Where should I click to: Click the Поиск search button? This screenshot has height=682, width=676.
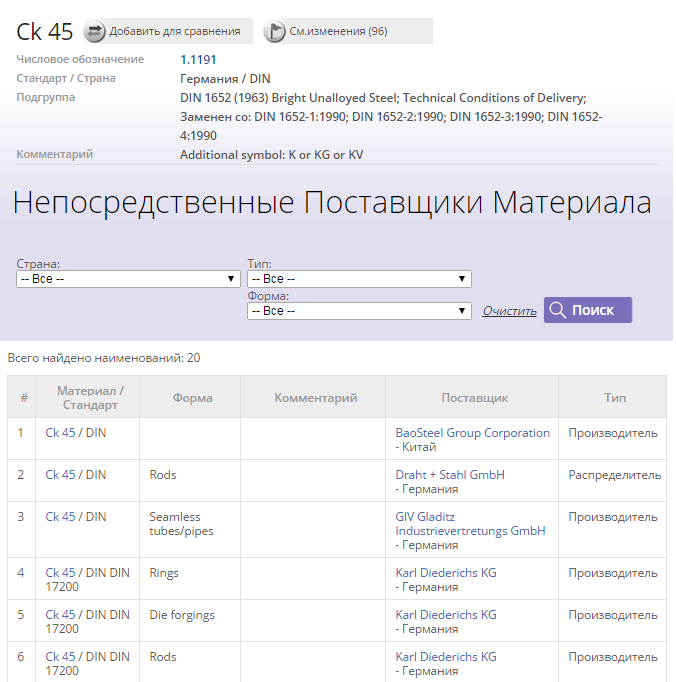pyautogui.click(x=588, y=310)
